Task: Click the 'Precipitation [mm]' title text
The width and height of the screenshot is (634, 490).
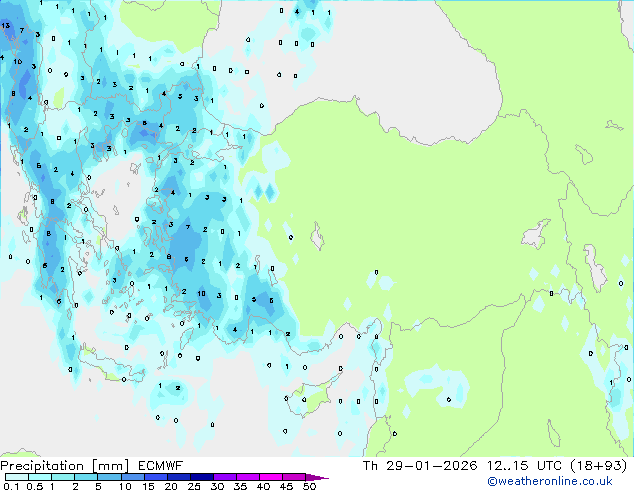Action: [x=65, y=466]
